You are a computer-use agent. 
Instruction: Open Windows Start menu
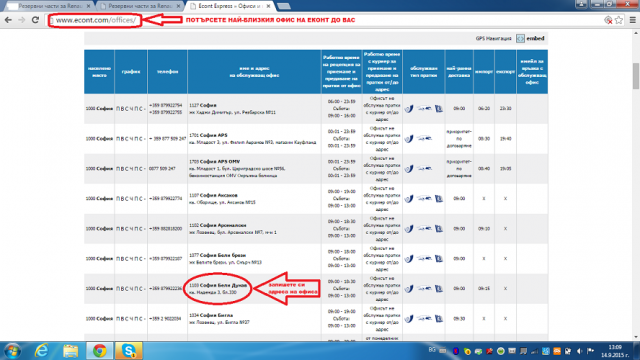(x=12, y=351)
